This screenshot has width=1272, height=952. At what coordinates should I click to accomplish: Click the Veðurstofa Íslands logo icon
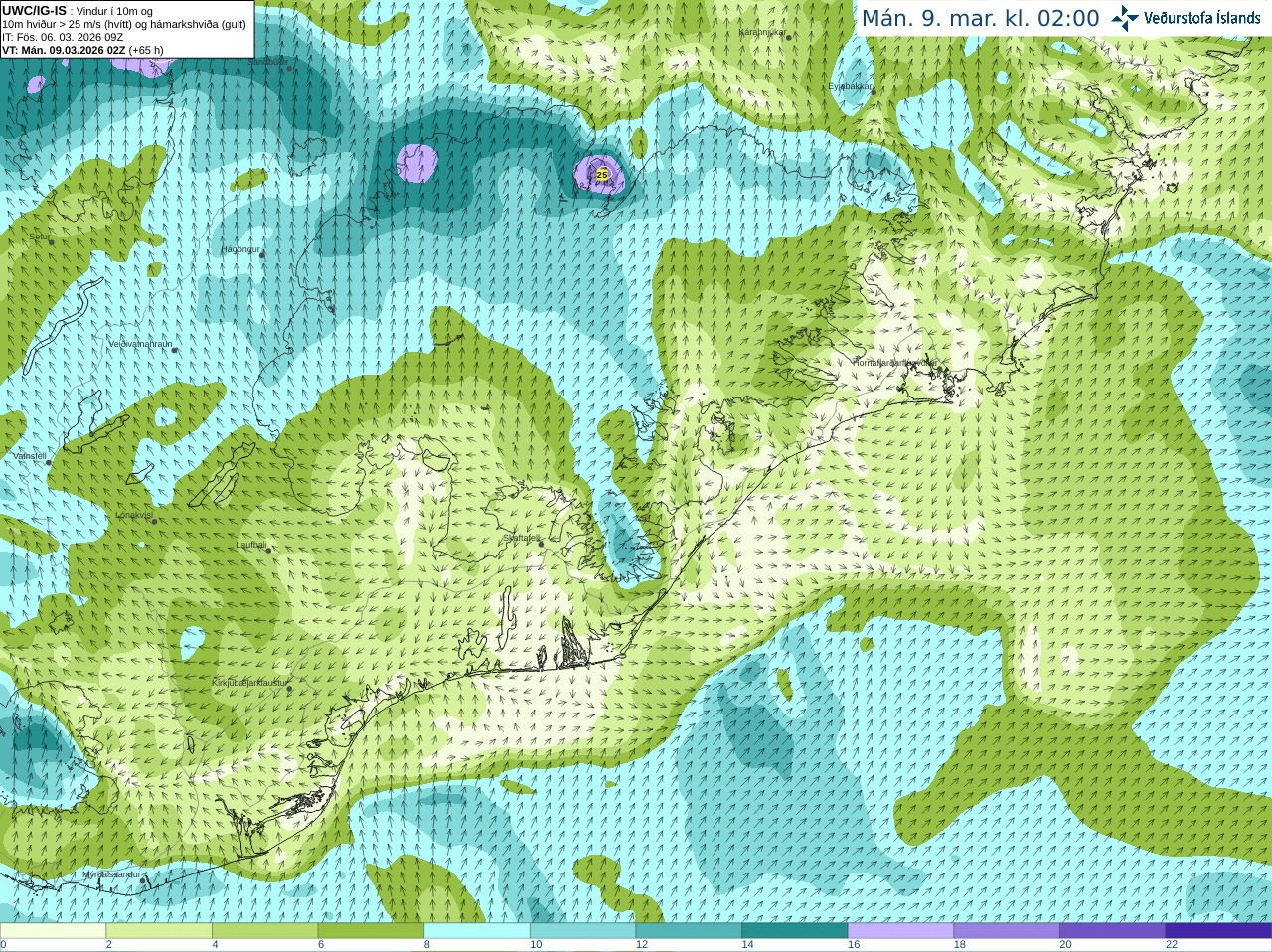click(x=1125, y=18)
